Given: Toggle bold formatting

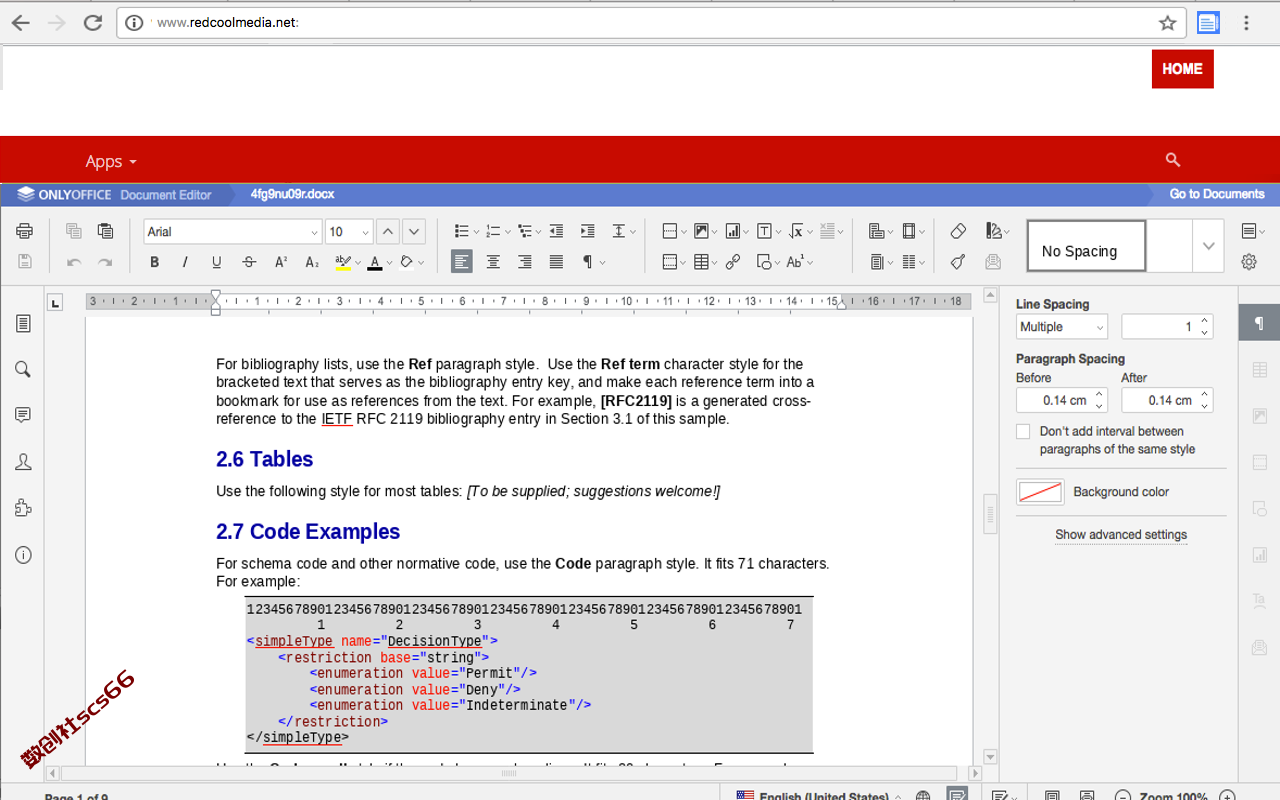Looking at the screenshot, I should pyautogui.click(x=154, y=262).
